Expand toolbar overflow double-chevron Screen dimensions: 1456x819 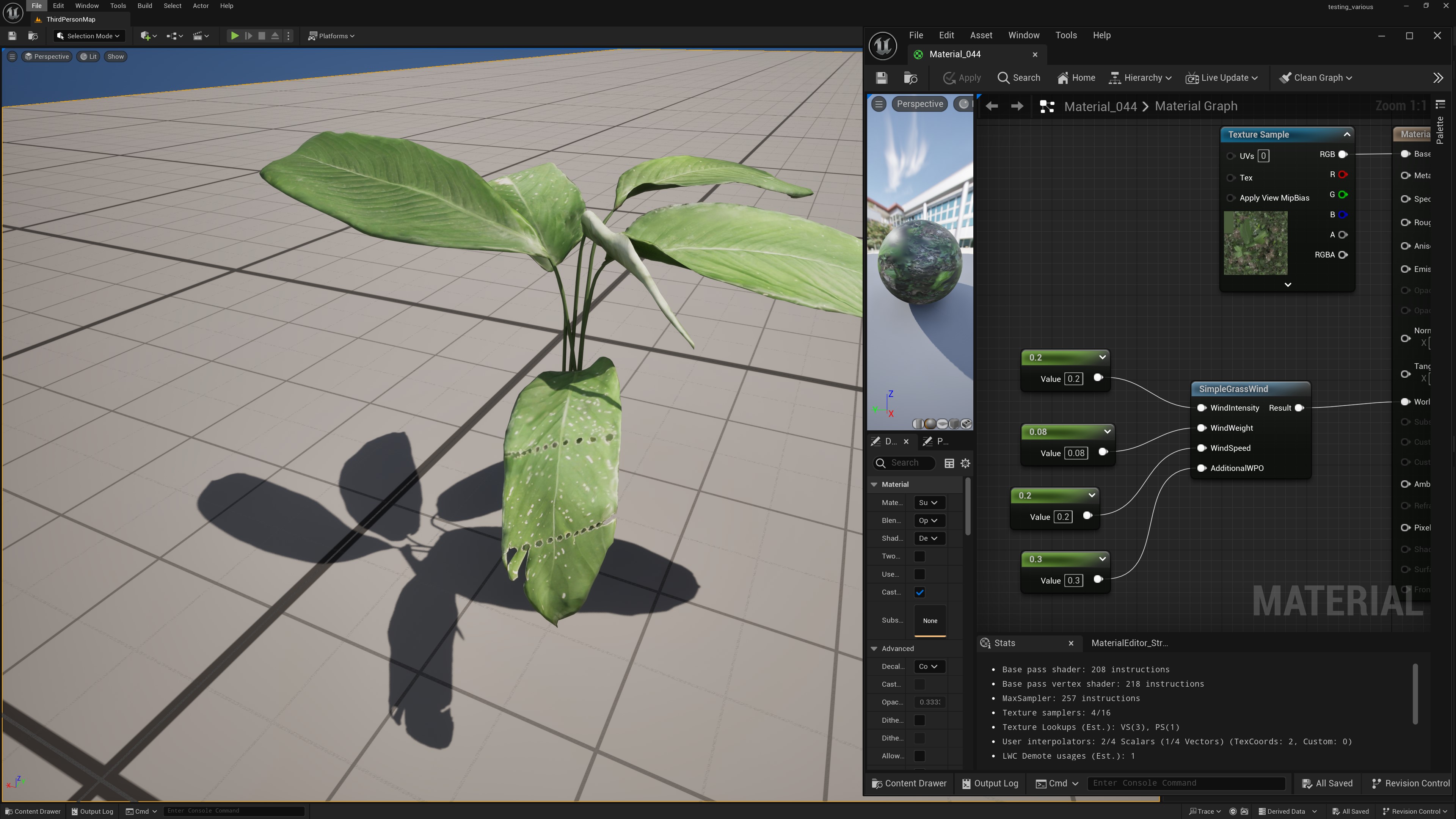point(1438,78)
